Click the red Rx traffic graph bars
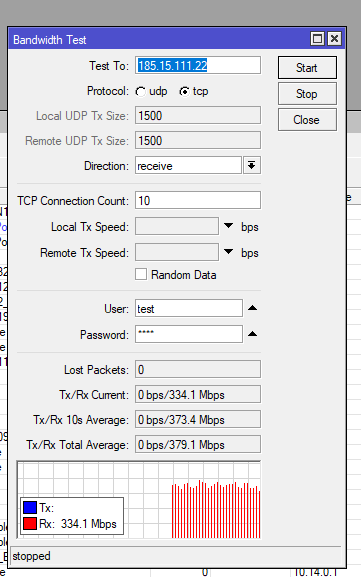Screen dimensions: 361x577 (x=216, y=510)
